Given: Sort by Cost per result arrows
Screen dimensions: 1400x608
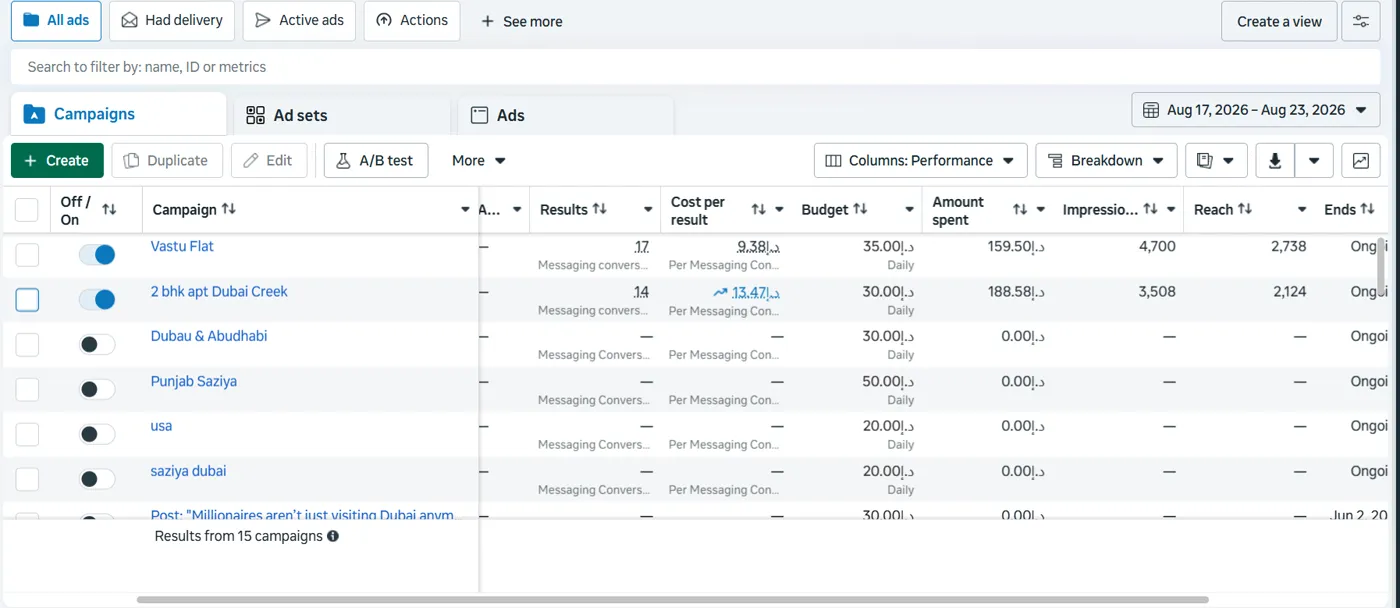Looking at the screenshot, I should click(759, 210).
